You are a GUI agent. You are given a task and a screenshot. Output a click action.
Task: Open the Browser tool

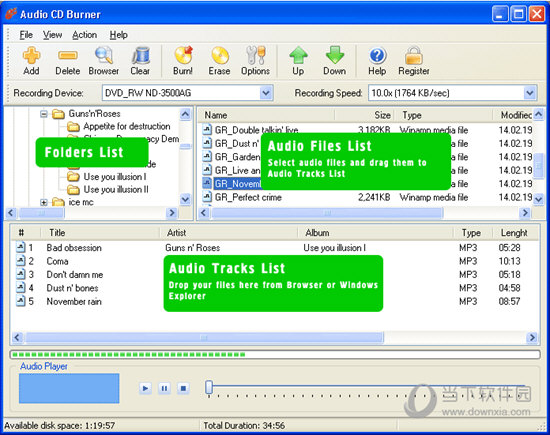[x=104, y=55]
